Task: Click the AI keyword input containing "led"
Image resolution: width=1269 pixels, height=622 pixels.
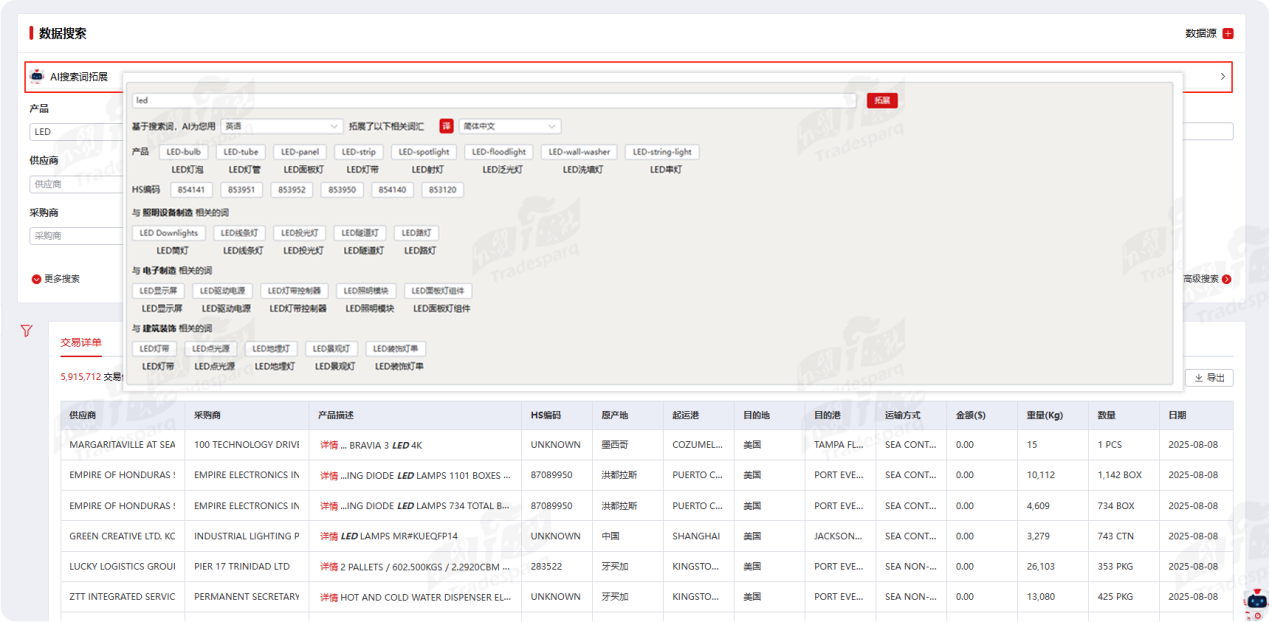Action: coord(494,100)
